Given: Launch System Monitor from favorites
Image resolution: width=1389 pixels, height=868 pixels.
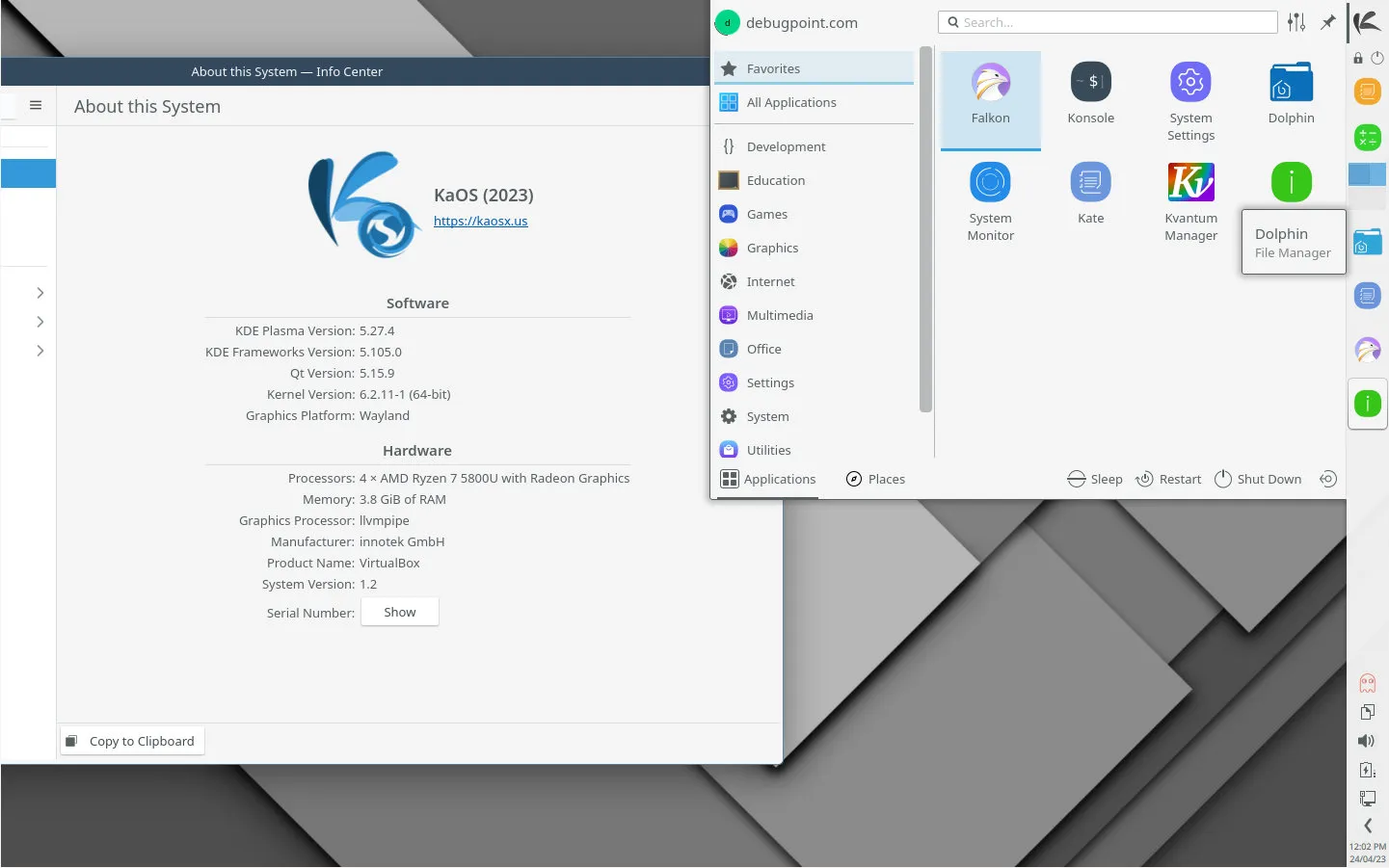Looking at the screenshot, I should pos(990,201).
